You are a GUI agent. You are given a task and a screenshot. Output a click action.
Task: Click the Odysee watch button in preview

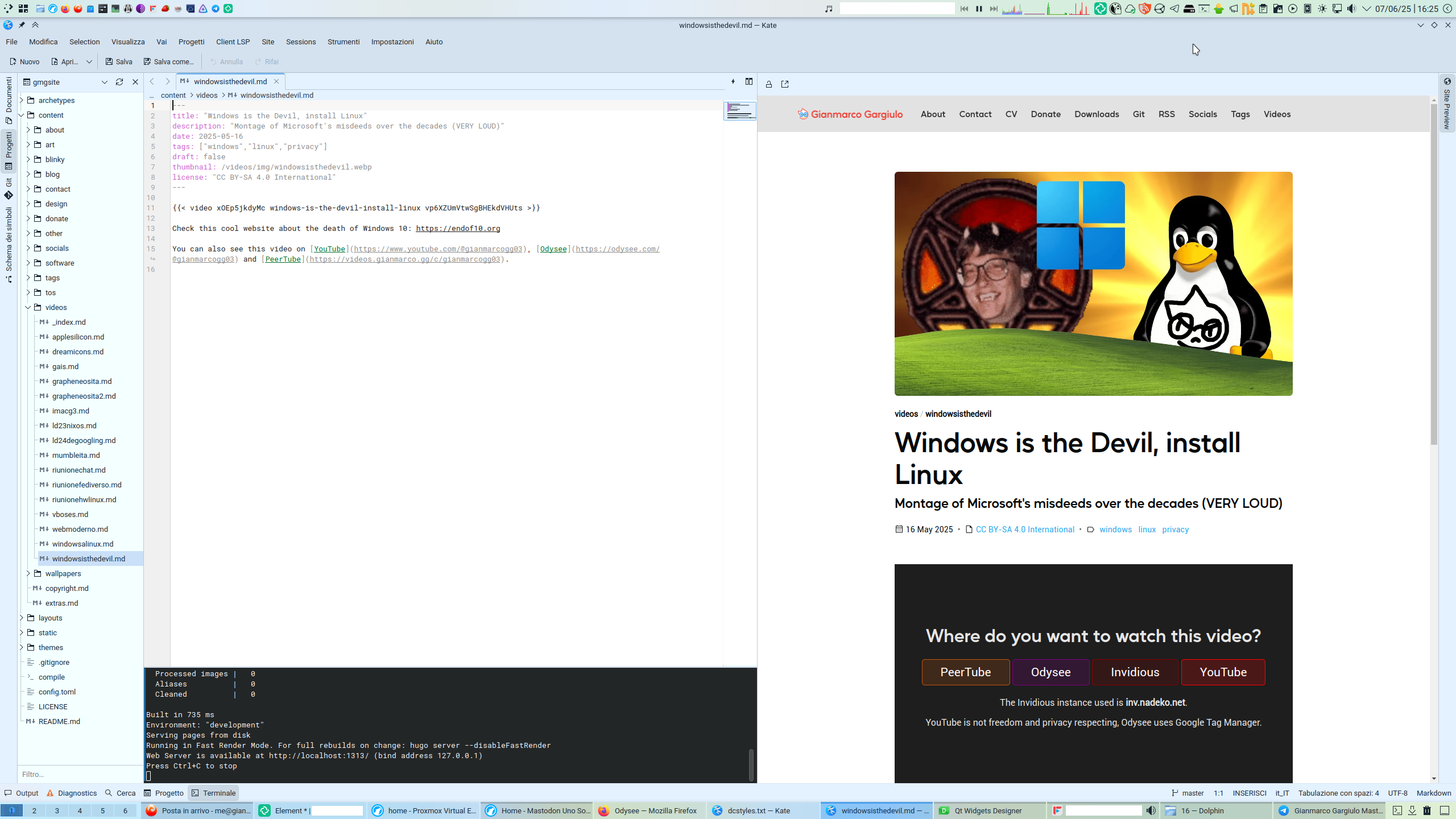pos(1051,672)
